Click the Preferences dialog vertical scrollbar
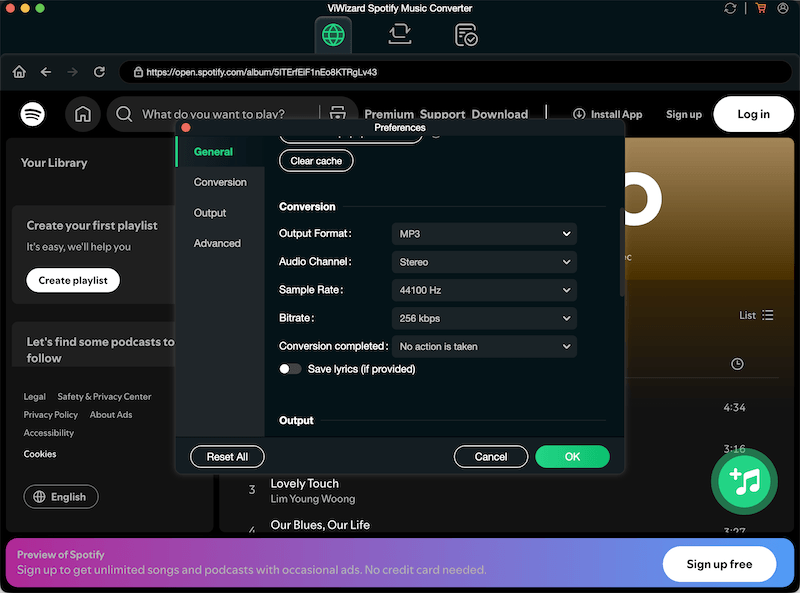Image resolution: width=800 pixels, height=593 pixels. click(622, 252)
